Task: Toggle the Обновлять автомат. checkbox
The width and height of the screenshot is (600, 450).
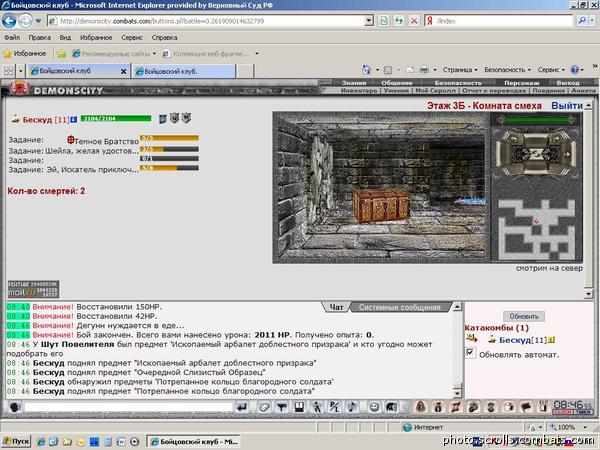Action: (x=471, y=353)
